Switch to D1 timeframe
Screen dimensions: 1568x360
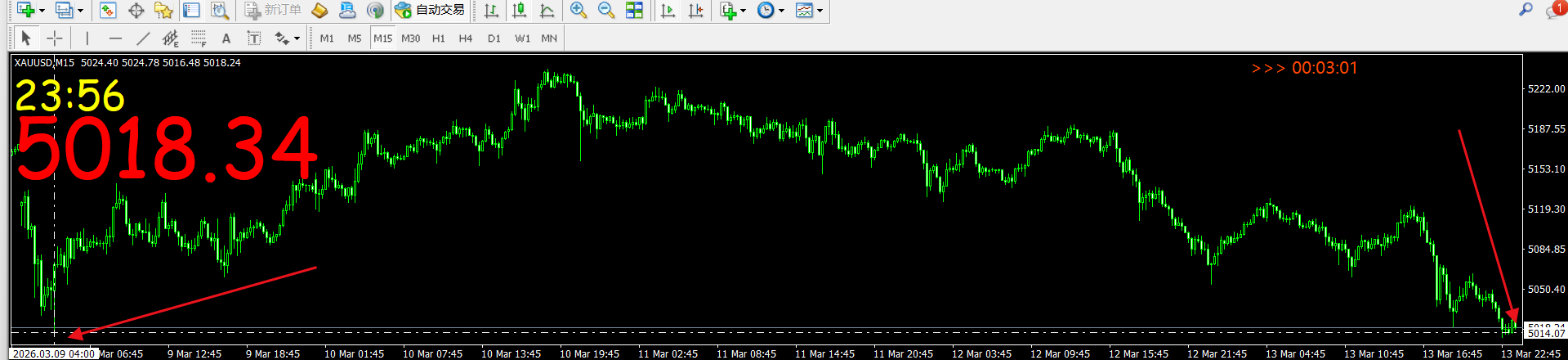point(494,38)
